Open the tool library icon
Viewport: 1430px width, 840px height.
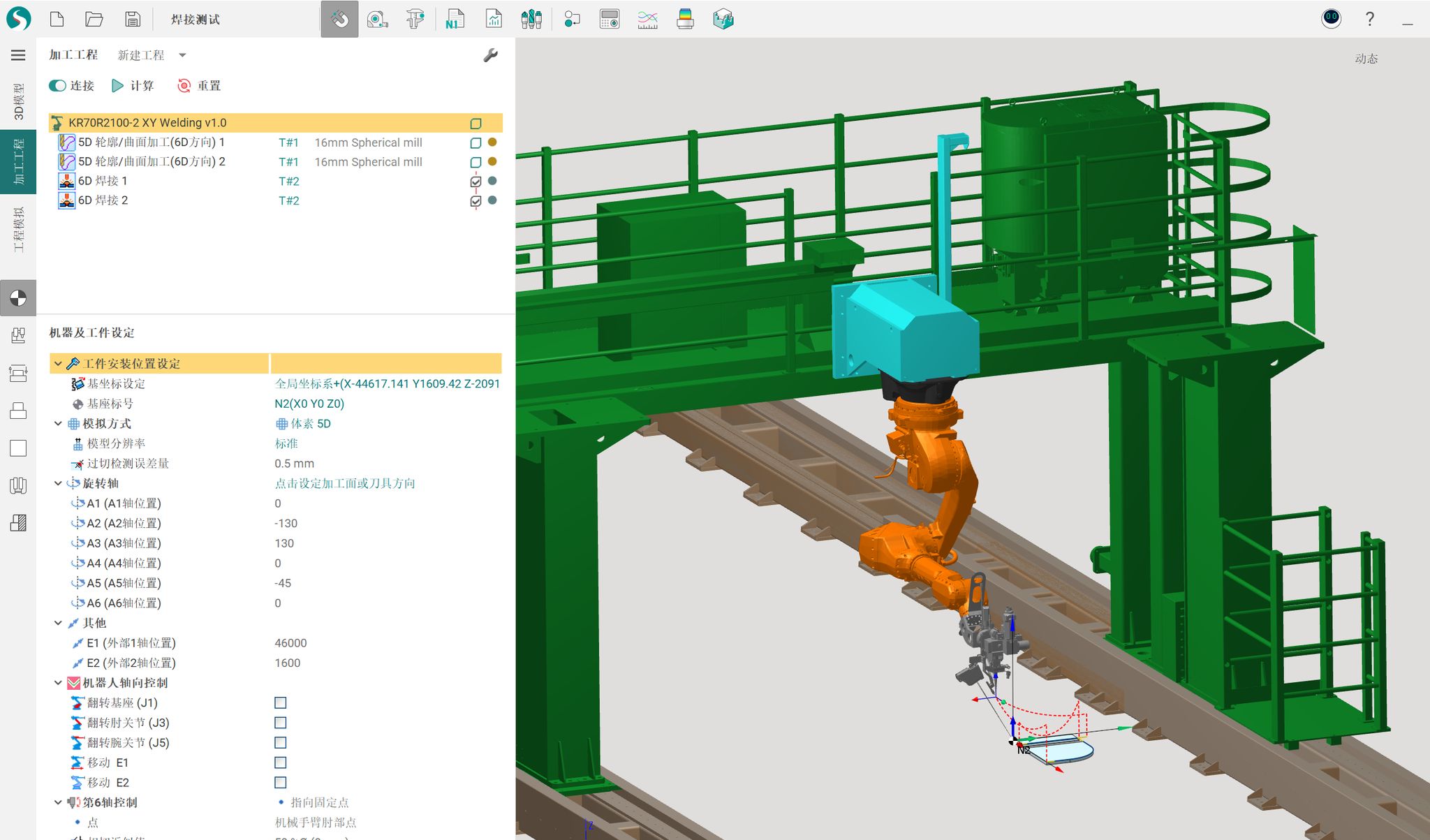click(531, 19)
